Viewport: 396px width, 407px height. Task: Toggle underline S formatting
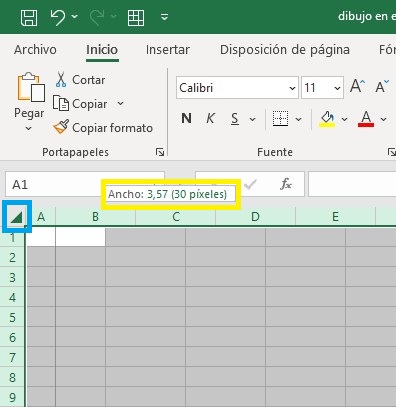(x=235, y=118)
